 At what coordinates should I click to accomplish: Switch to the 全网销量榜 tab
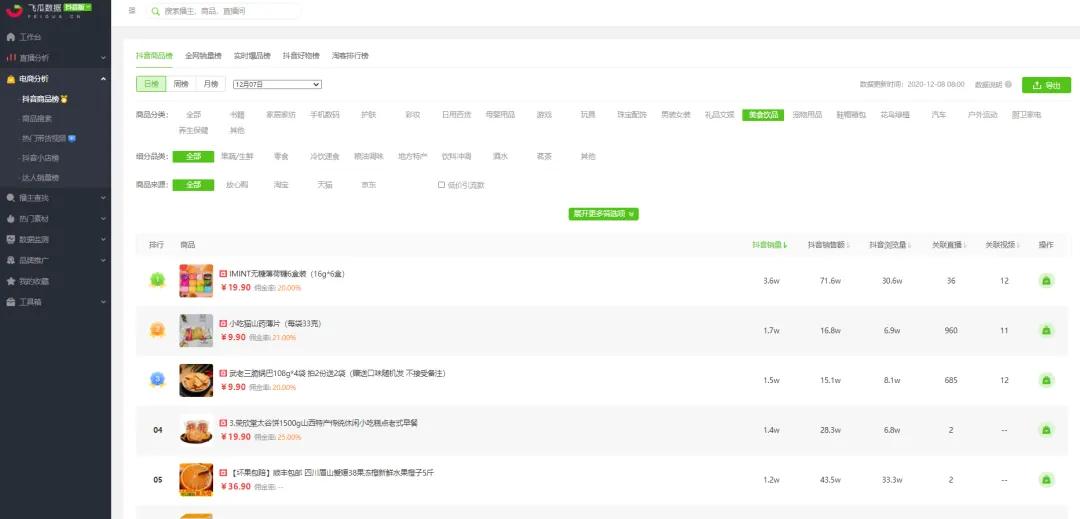203,56
